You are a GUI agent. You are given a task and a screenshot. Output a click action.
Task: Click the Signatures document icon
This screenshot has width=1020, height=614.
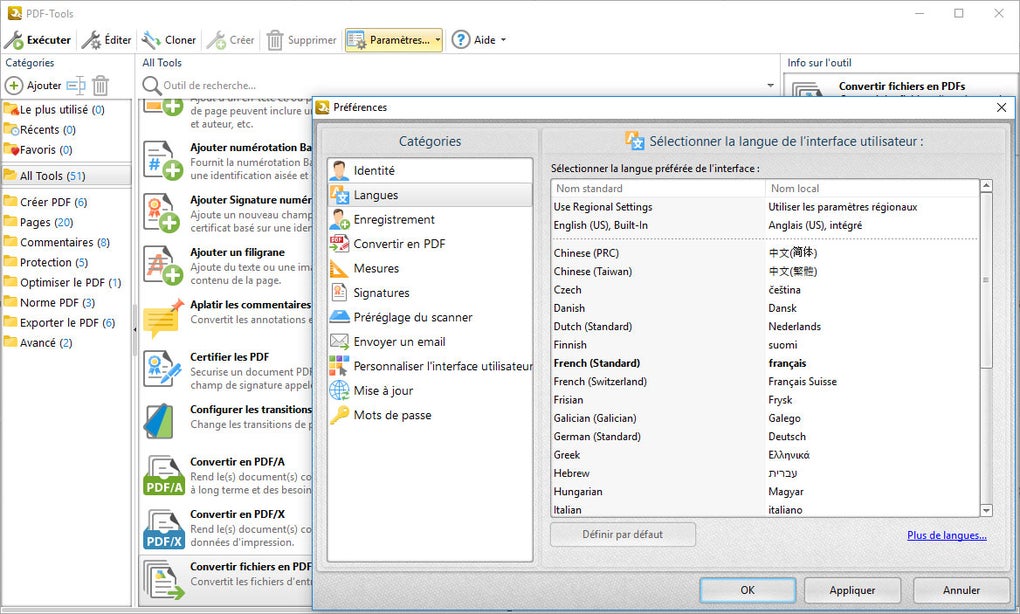[x=339, y=293]
